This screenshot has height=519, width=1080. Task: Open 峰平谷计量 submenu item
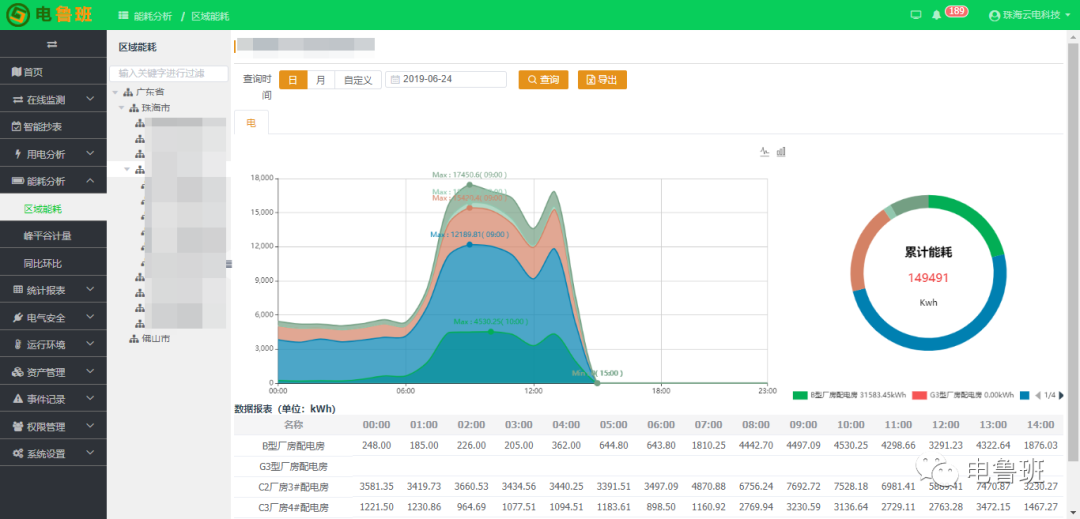coord(47,236)
